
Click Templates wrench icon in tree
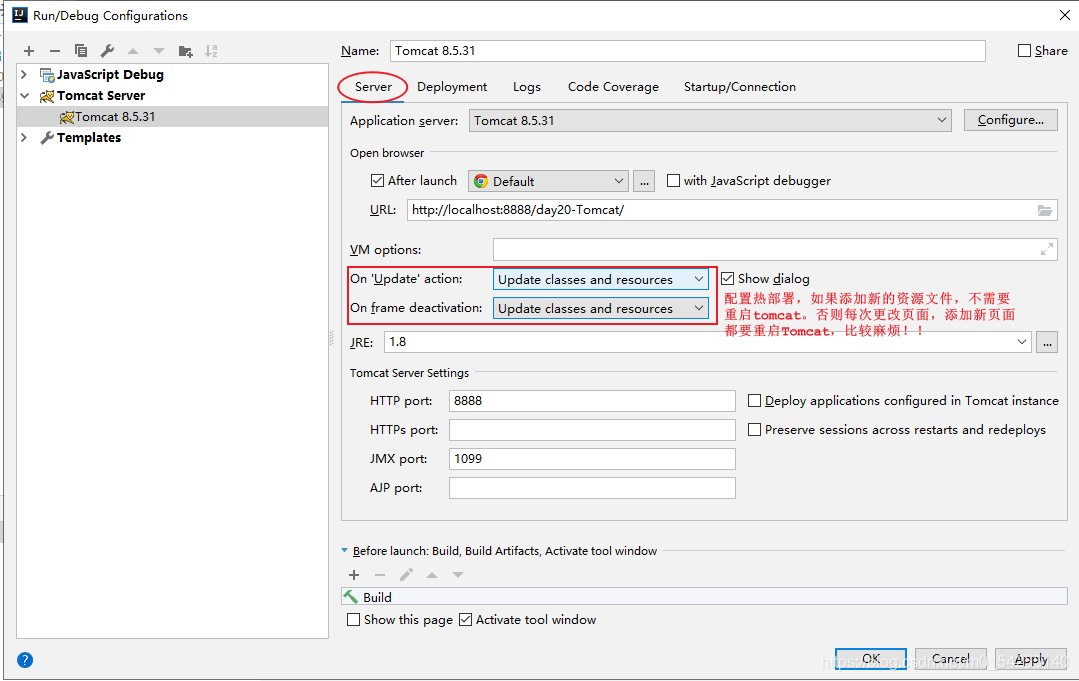[47, 138]
